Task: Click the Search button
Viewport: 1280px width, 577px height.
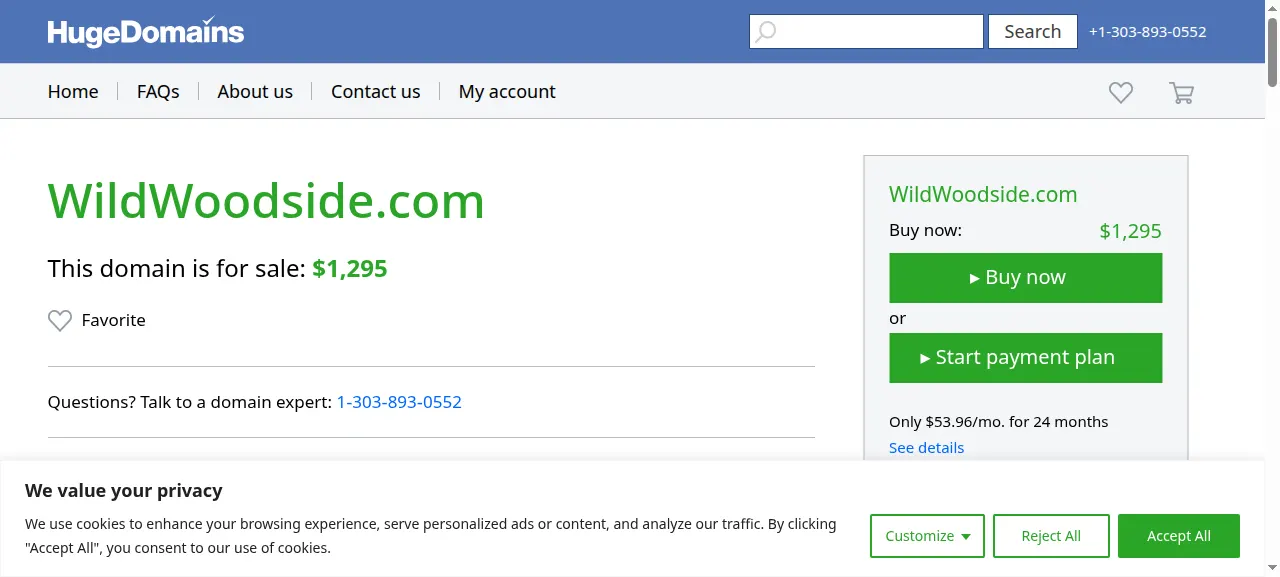Action: [1032, 32]
